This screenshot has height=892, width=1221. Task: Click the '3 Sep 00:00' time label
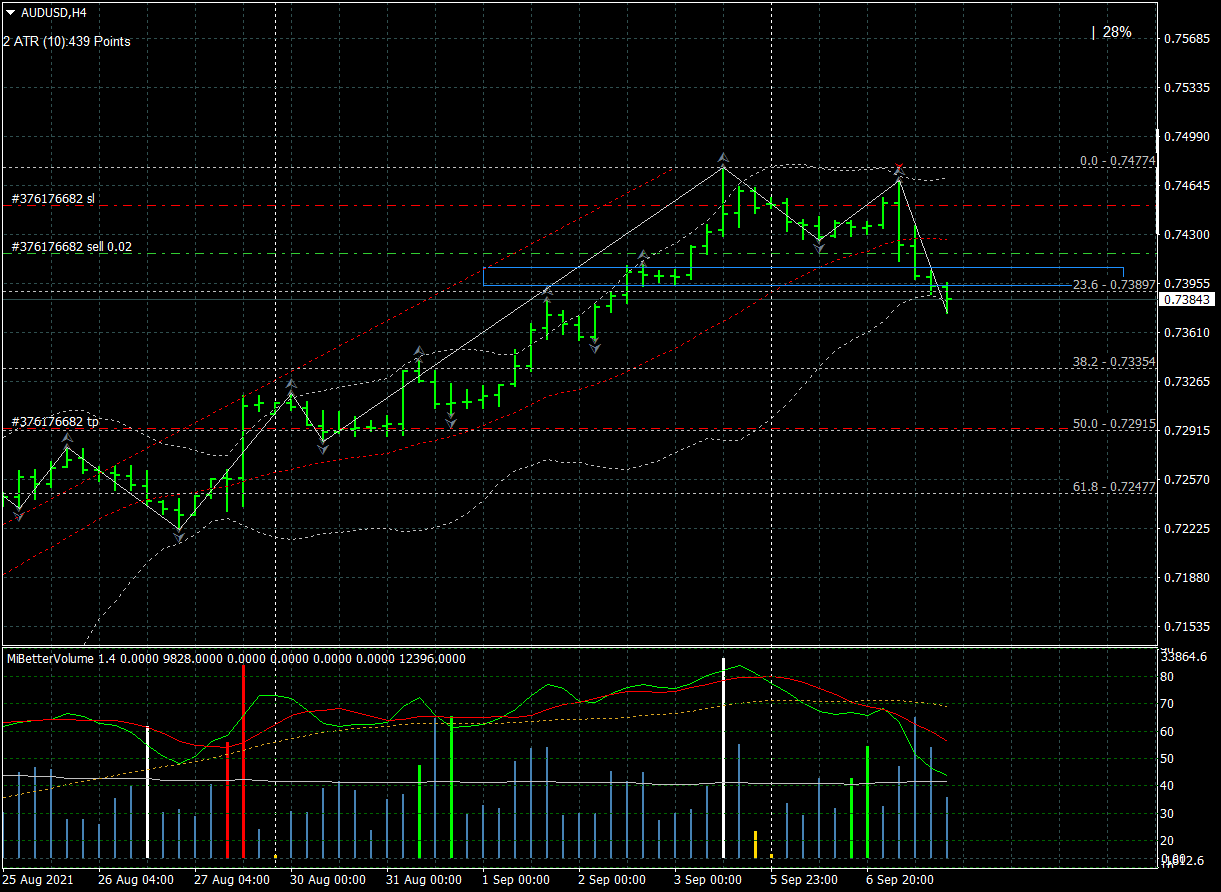[708, 880]
